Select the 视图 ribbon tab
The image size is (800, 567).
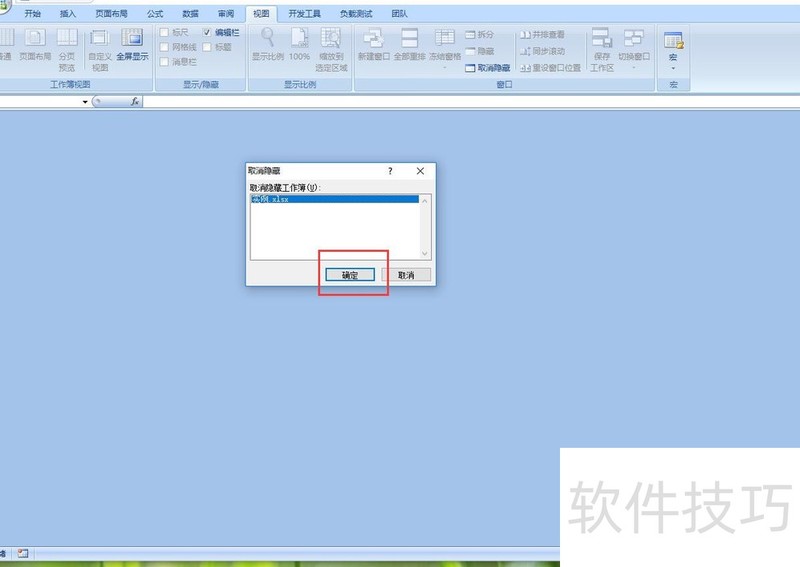[261, 14]
